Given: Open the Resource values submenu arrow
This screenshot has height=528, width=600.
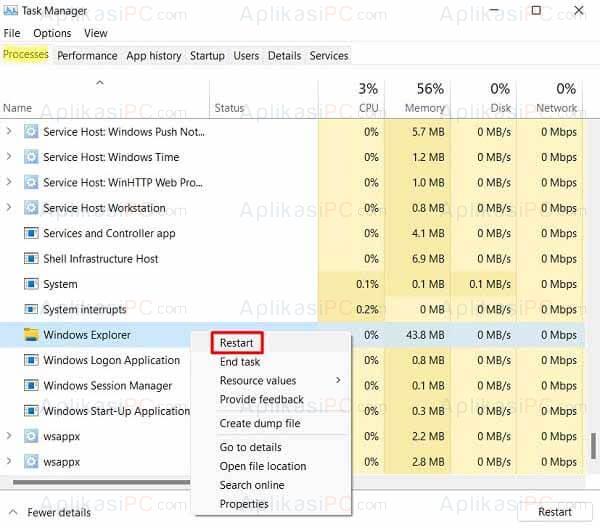Looking at the screenshot, I should [x=338, y=380].
